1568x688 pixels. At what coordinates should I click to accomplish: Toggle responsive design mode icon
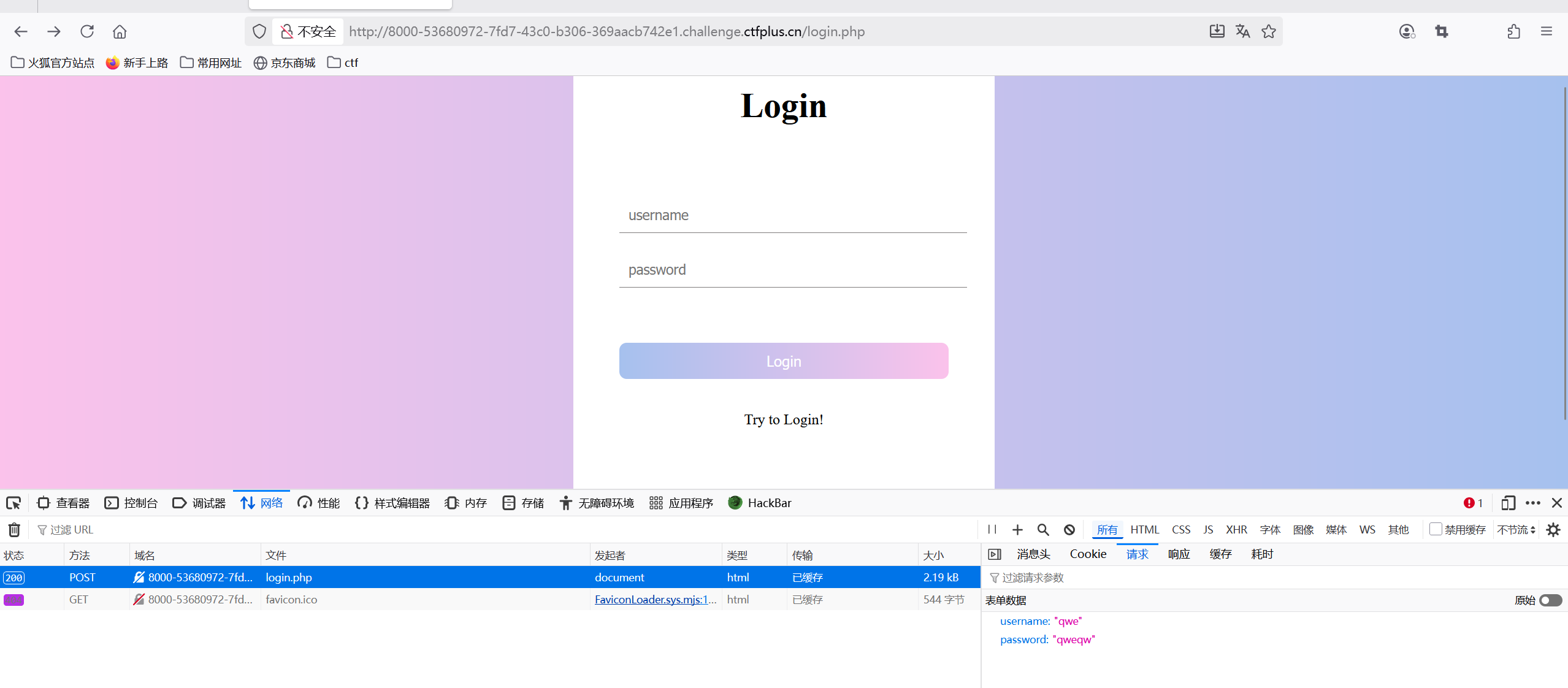pyautogui.click(x=1508, y=503)
